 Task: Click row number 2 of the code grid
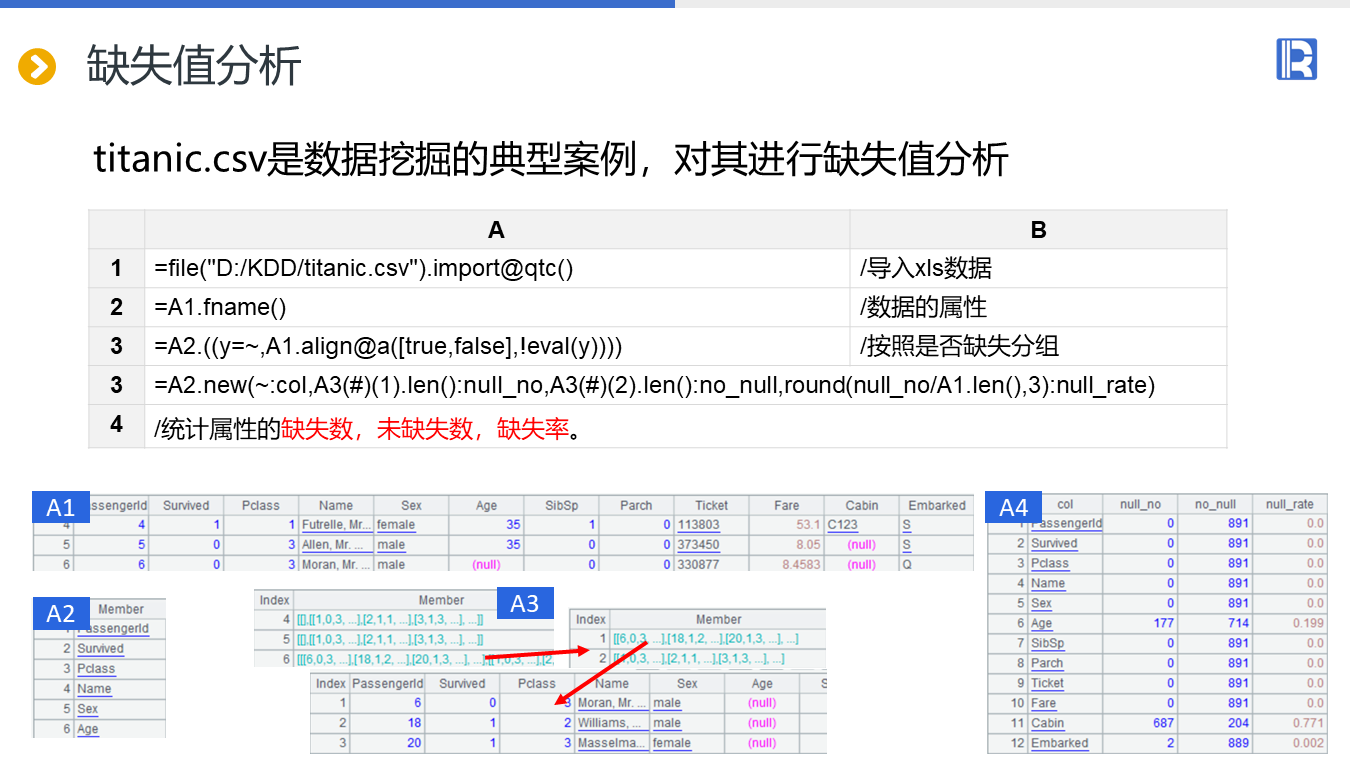(x=117, y=307)
